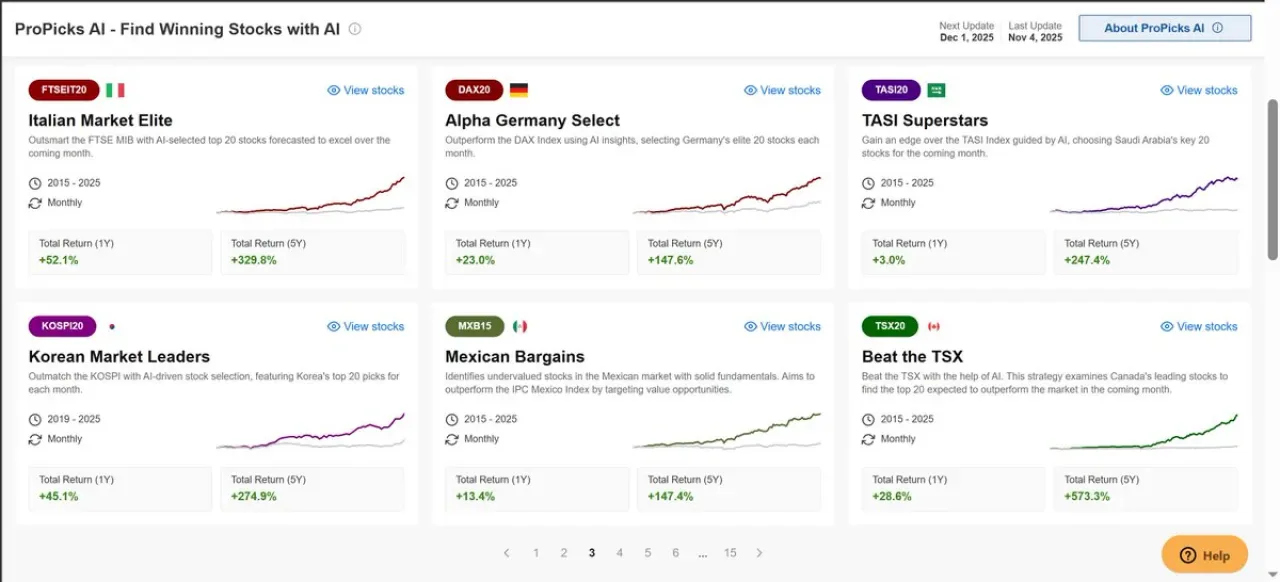The image size is (1280, 582).
Task: Go to the previous page with left chevron
Action: (507, 553)
